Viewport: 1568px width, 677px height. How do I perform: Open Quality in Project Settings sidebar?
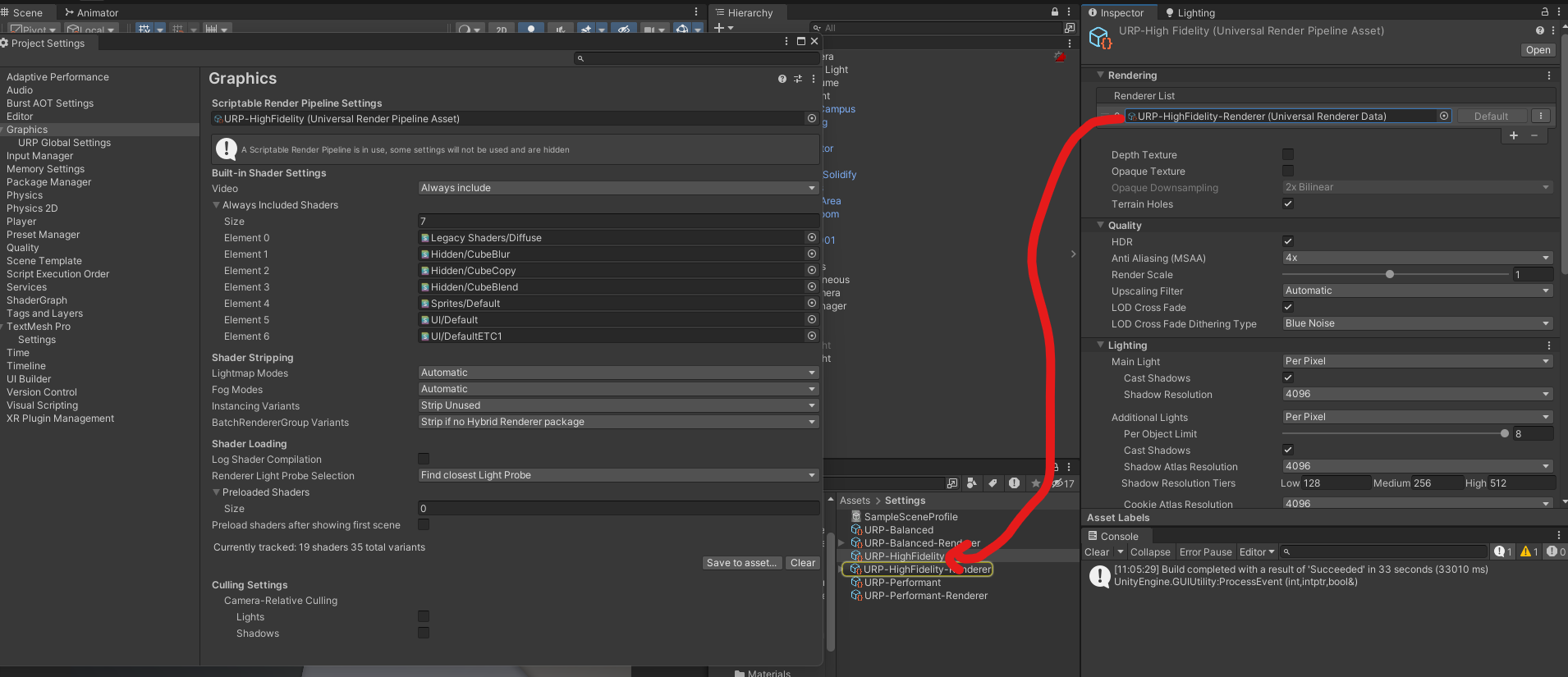tap(23, 248)
